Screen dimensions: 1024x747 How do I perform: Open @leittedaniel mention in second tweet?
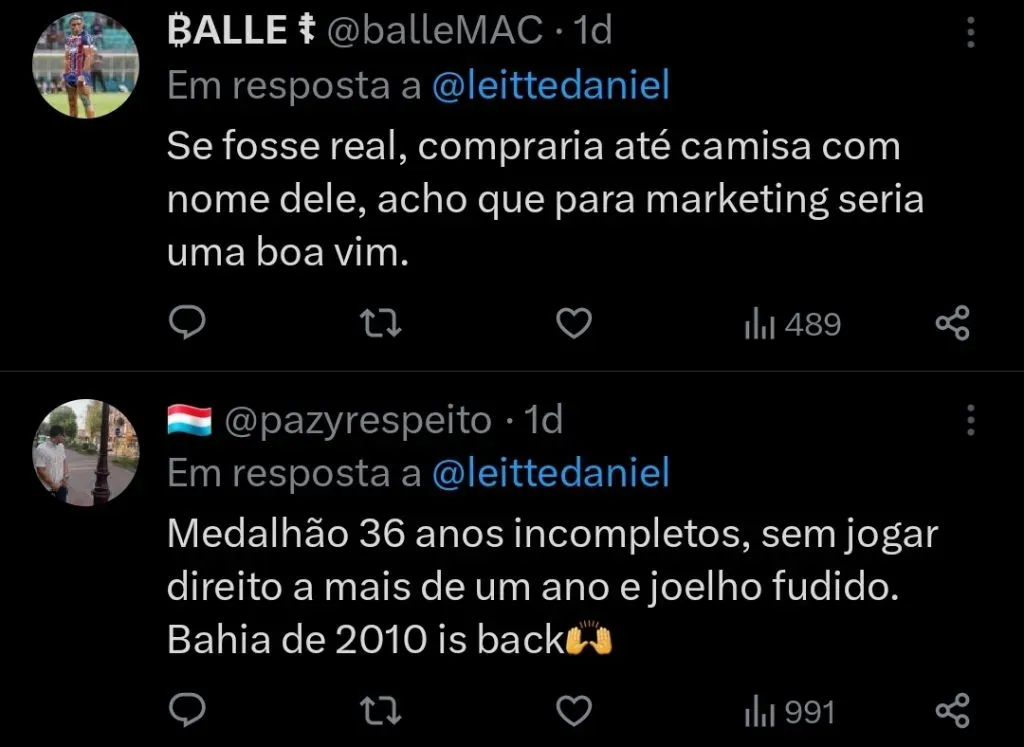click(x=550, y=473)
